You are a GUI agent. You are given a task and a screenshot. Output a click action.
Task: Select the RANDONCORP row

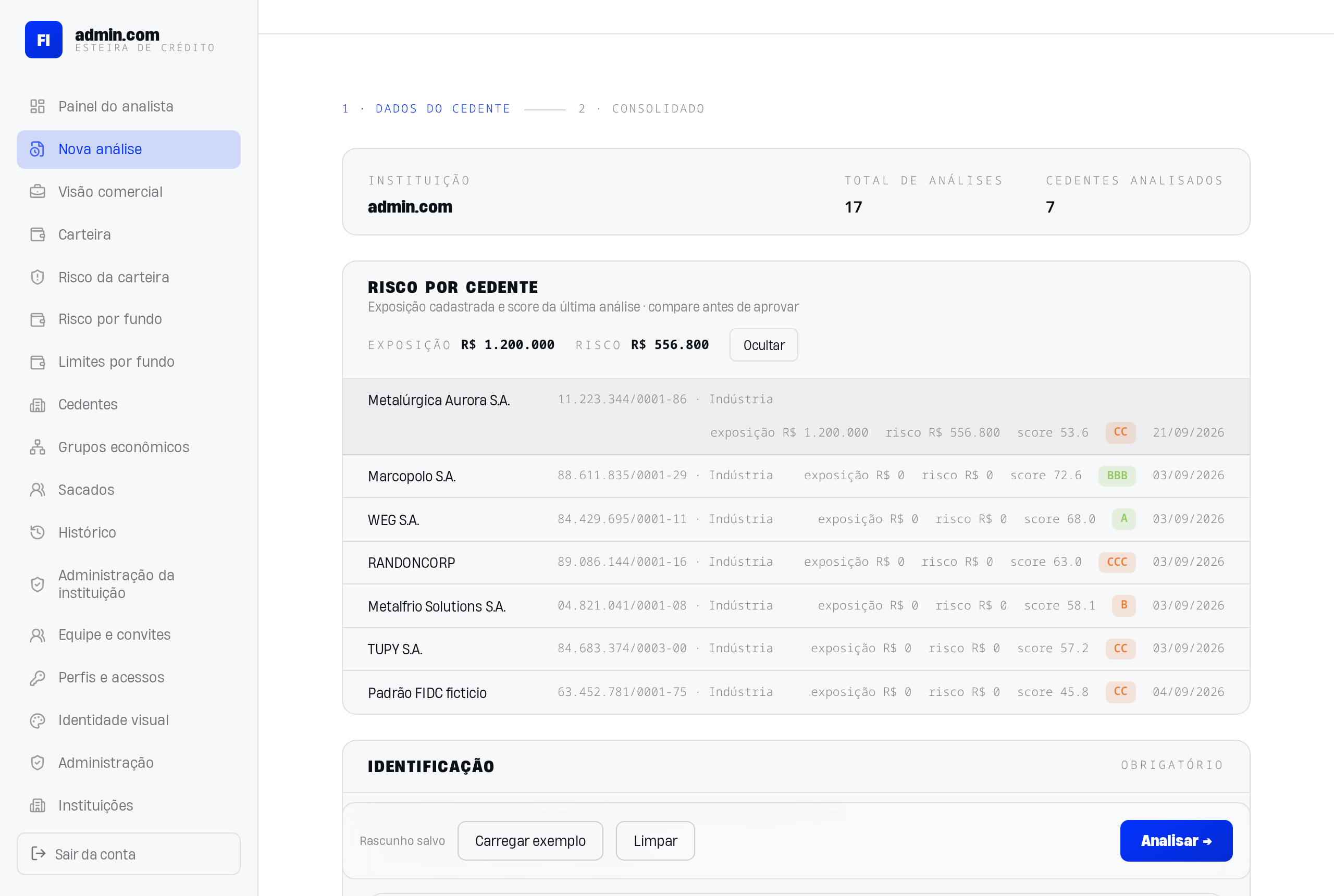coord(796,563)
